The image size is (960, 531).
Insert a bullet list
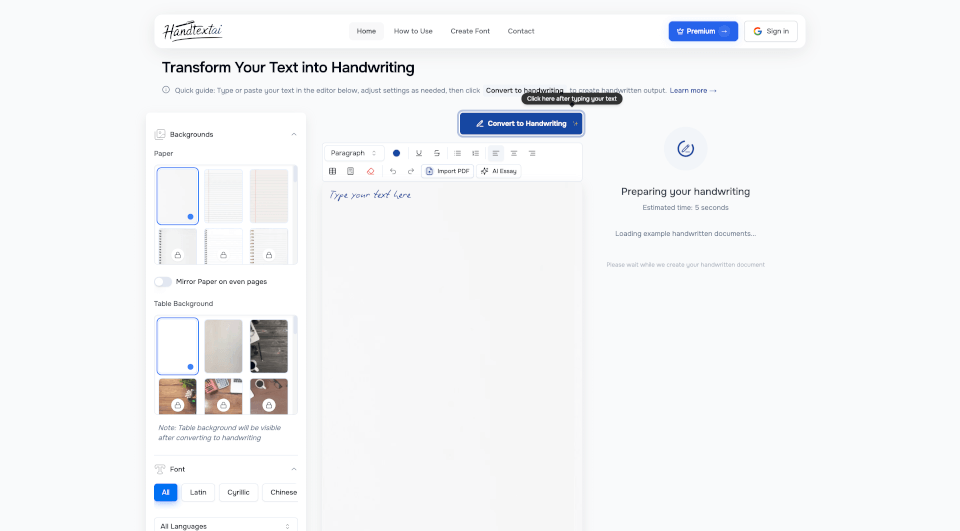[x=457, y=153]
